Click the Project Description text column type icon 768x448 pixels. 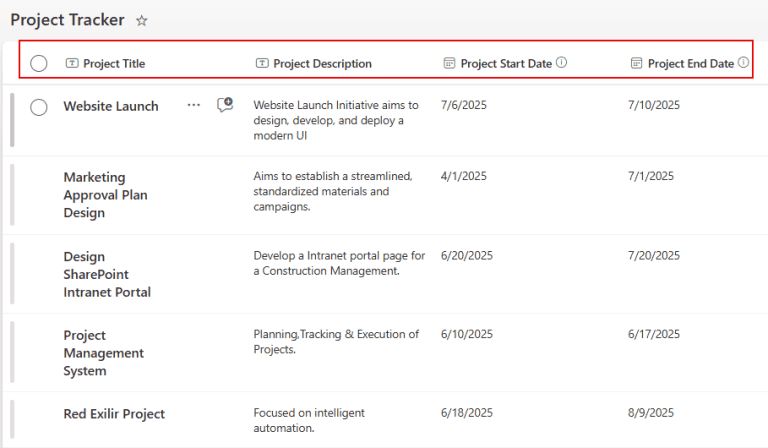pos(262,63)
